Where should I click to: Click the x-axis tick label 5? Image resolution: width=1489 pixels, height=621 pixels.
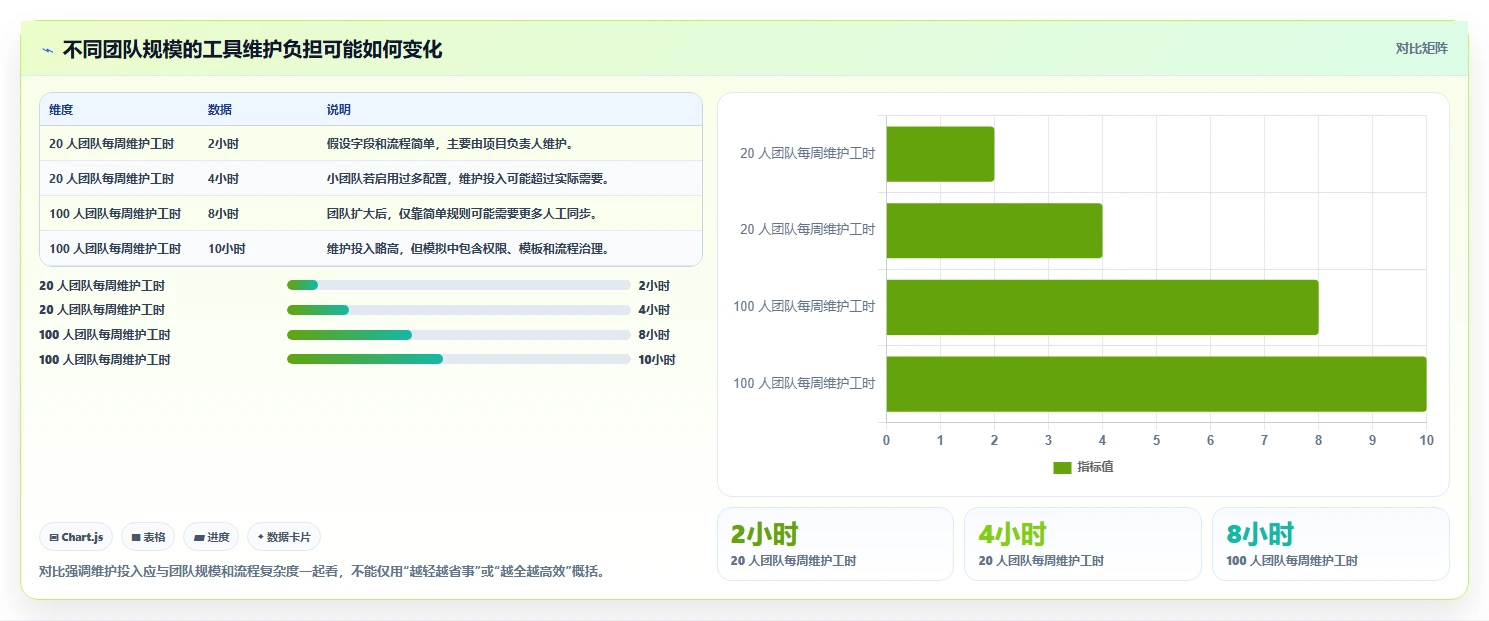(1156, 441)
